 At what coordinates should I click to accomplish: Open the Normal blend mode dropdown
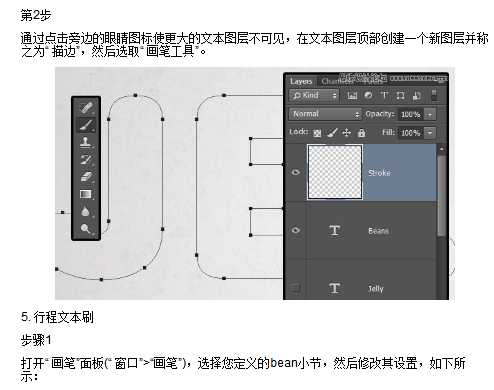(325, 114)
